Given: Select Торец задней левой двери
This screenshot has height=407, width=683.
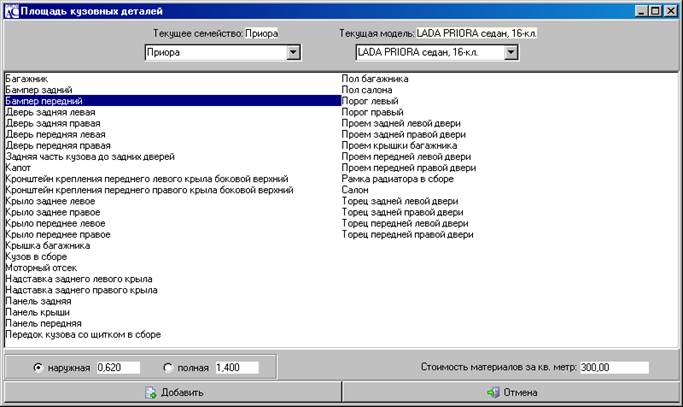Looking at the screenshot, I should pos(400,201).
